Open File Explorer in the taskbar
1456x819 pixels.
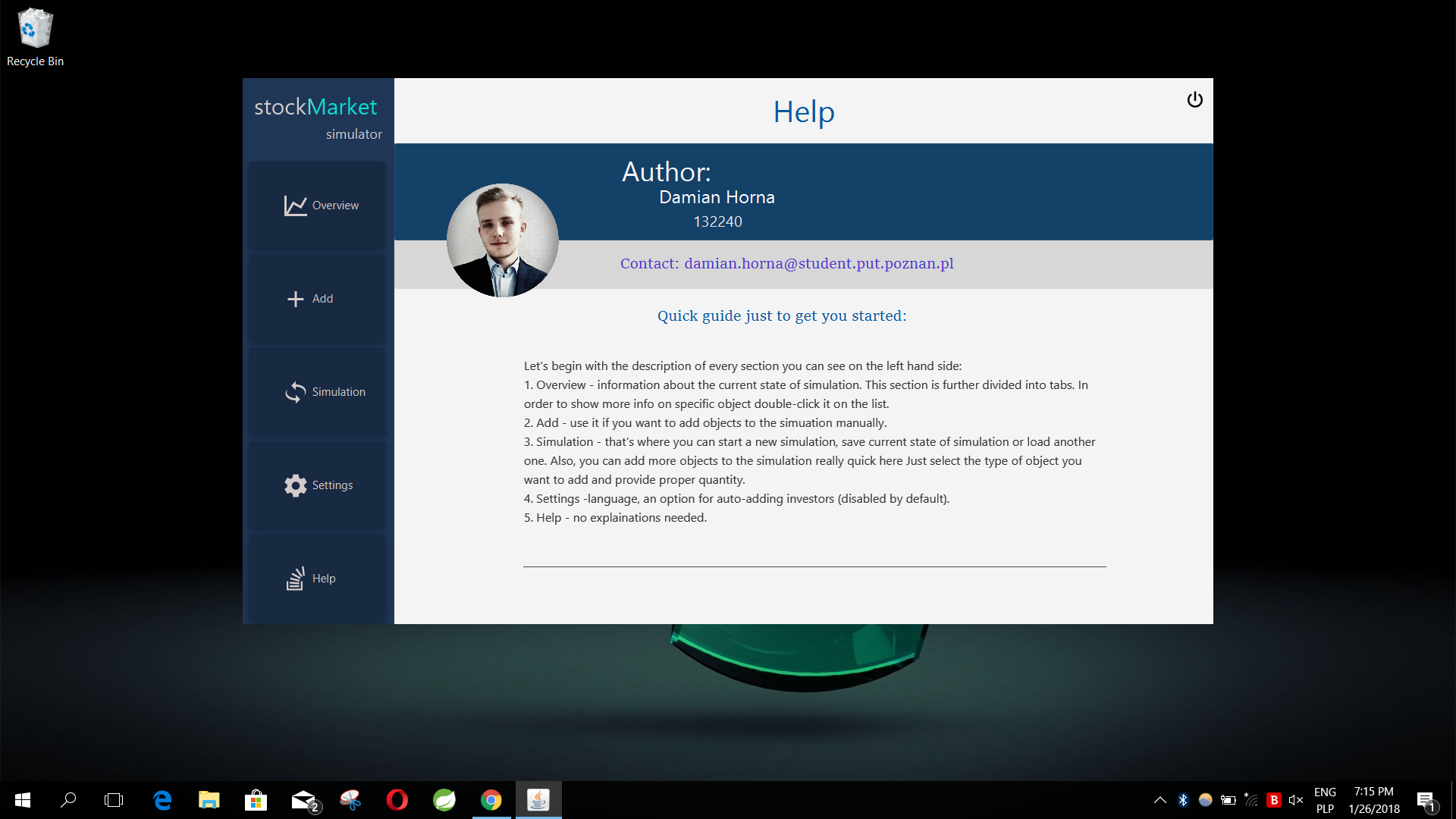(209, 800)
